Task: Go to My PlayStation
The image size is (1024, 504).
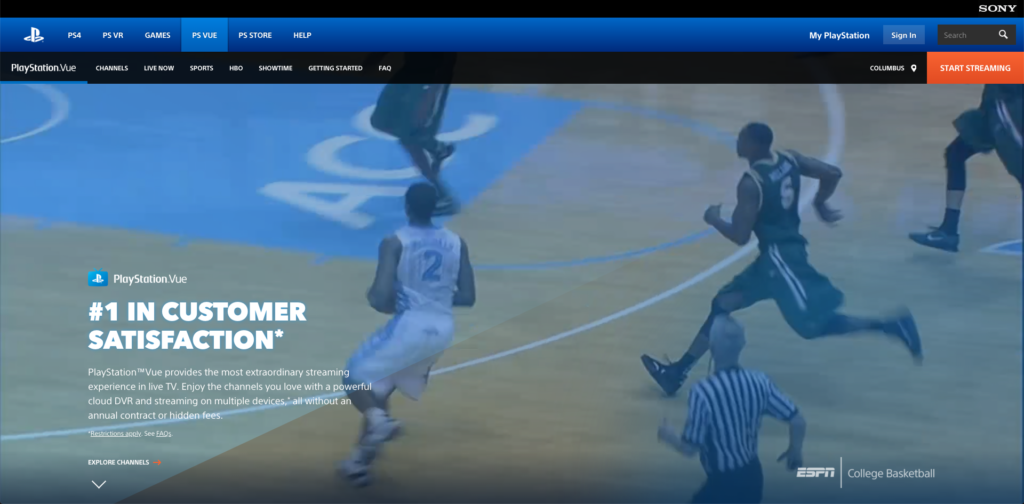Action: click(839, 35)
